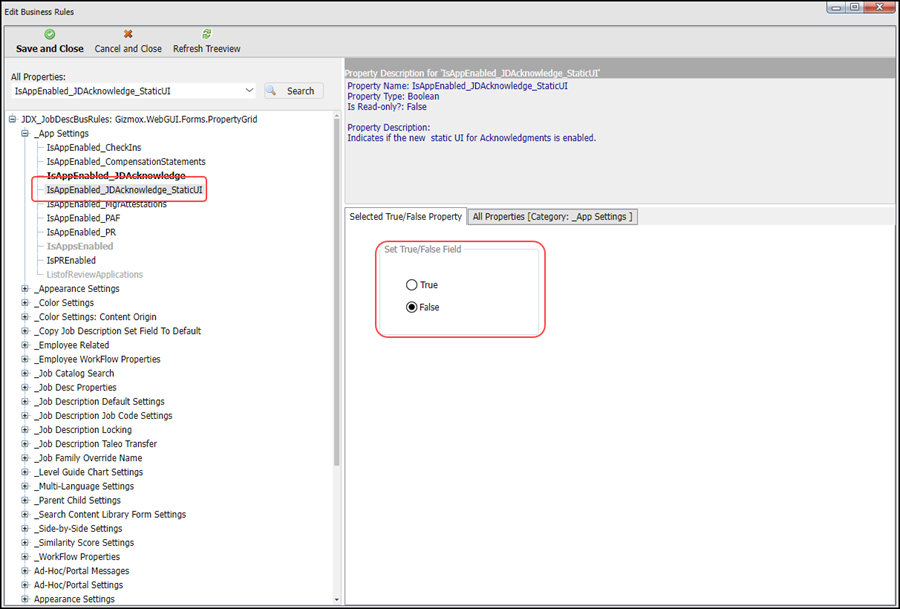Screen dimensions: 900x609
Task: Expand the _Job Catalog Search node
Action: pos(25,373)
